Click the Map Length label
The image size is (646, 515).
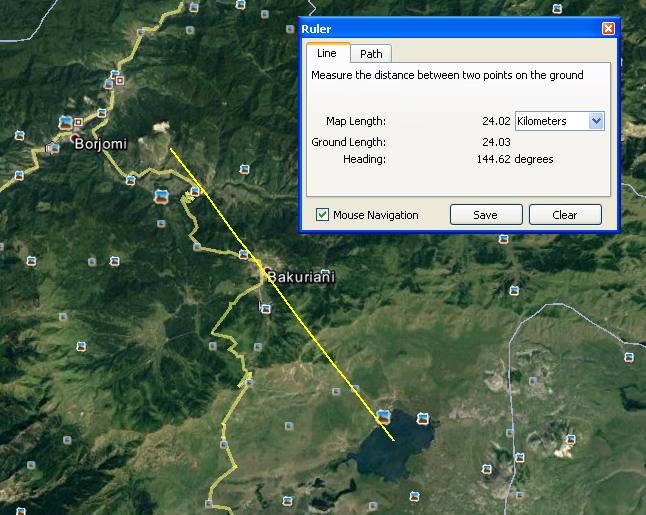pyautogui.click(x=356, y=121)
